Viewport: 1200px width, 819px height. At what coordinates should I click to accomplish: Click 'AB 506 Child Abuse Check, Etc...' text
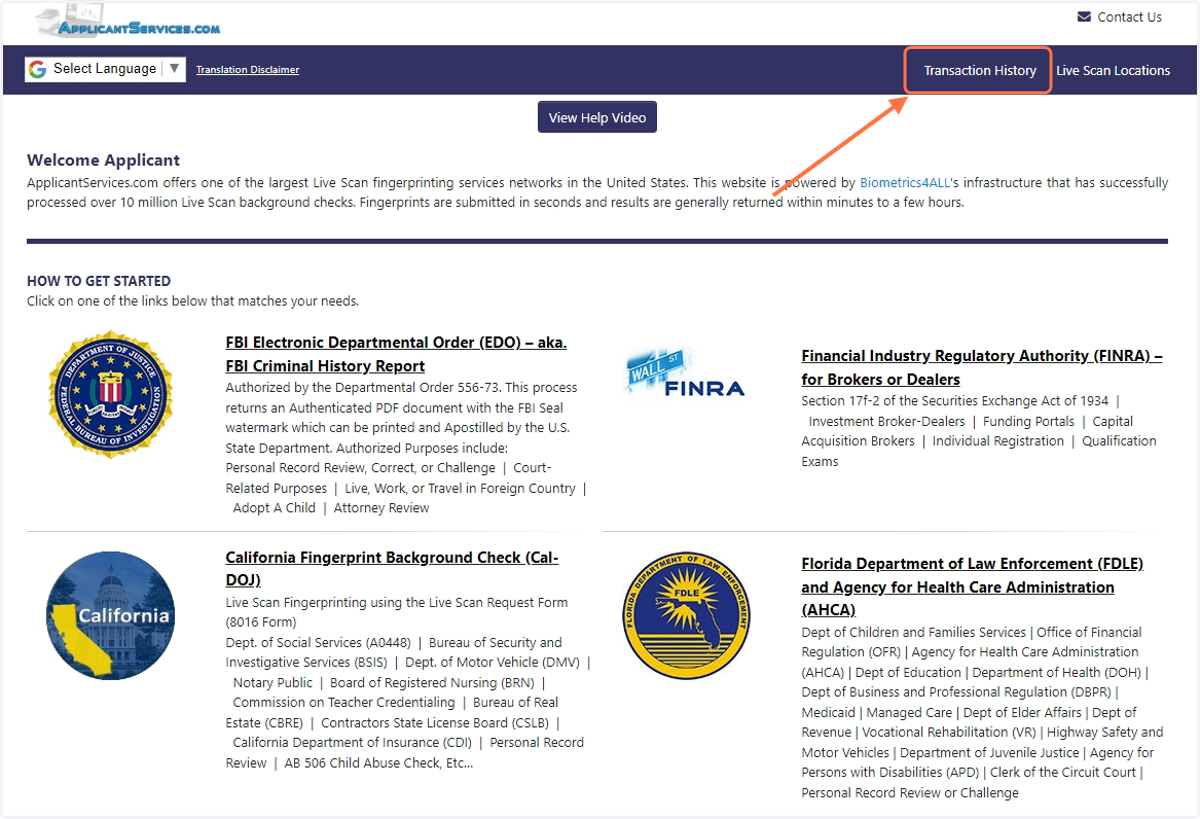click(x=379, y=763)
